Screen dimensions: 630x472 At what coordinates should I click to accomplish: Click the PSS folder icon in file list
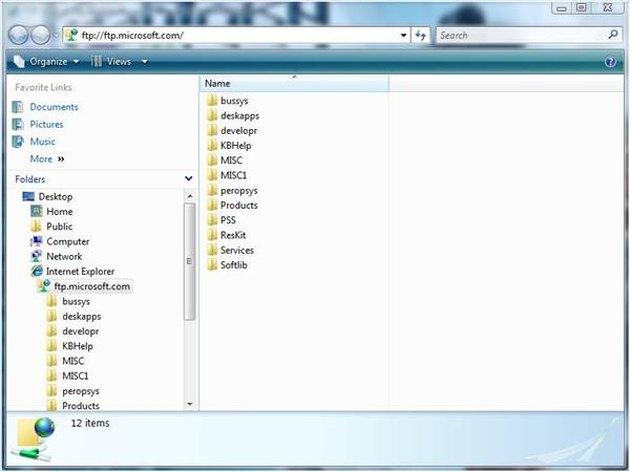(x=212, y=220)
